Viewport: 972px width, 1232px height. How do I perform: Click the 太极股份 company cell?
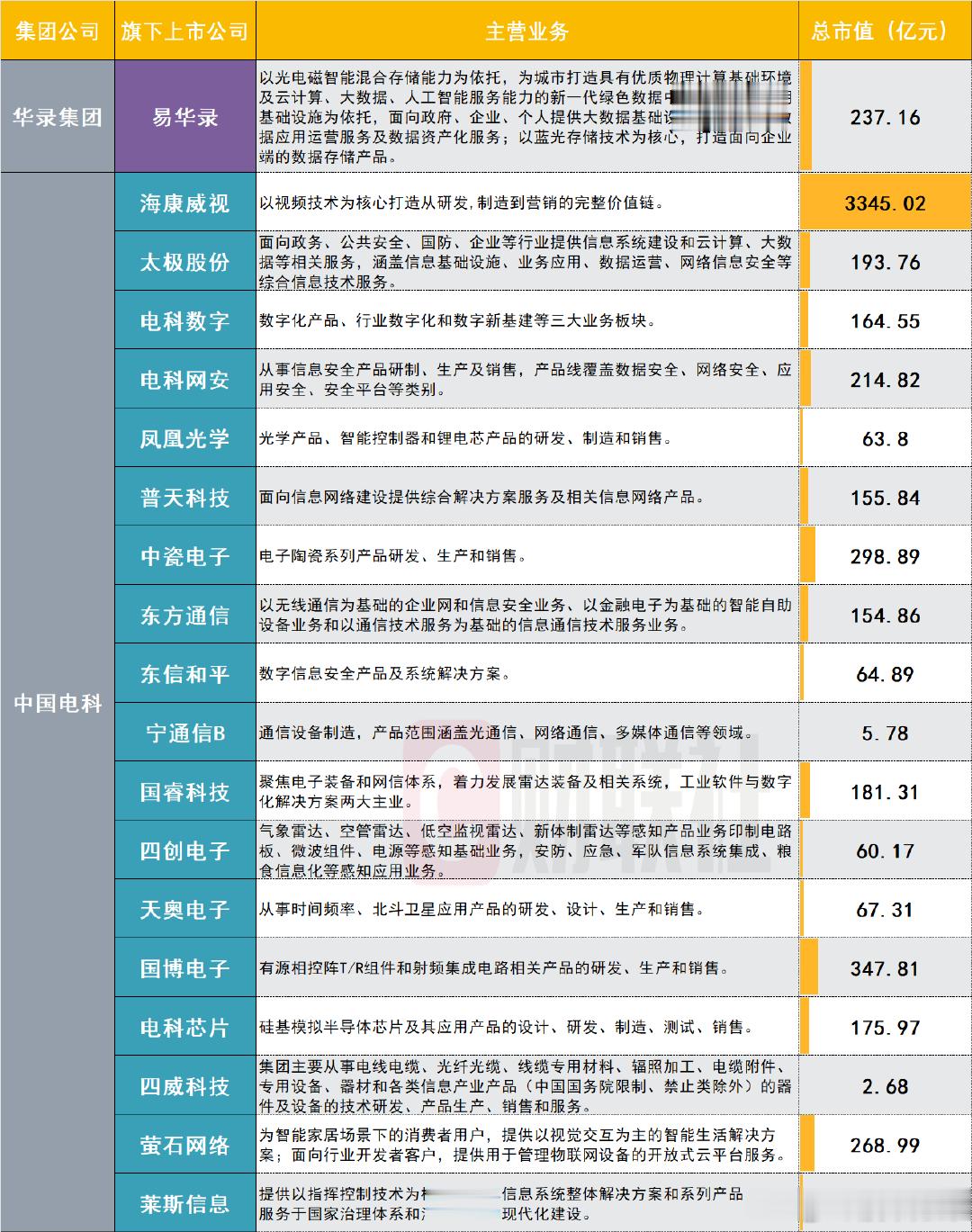[185, 262]
